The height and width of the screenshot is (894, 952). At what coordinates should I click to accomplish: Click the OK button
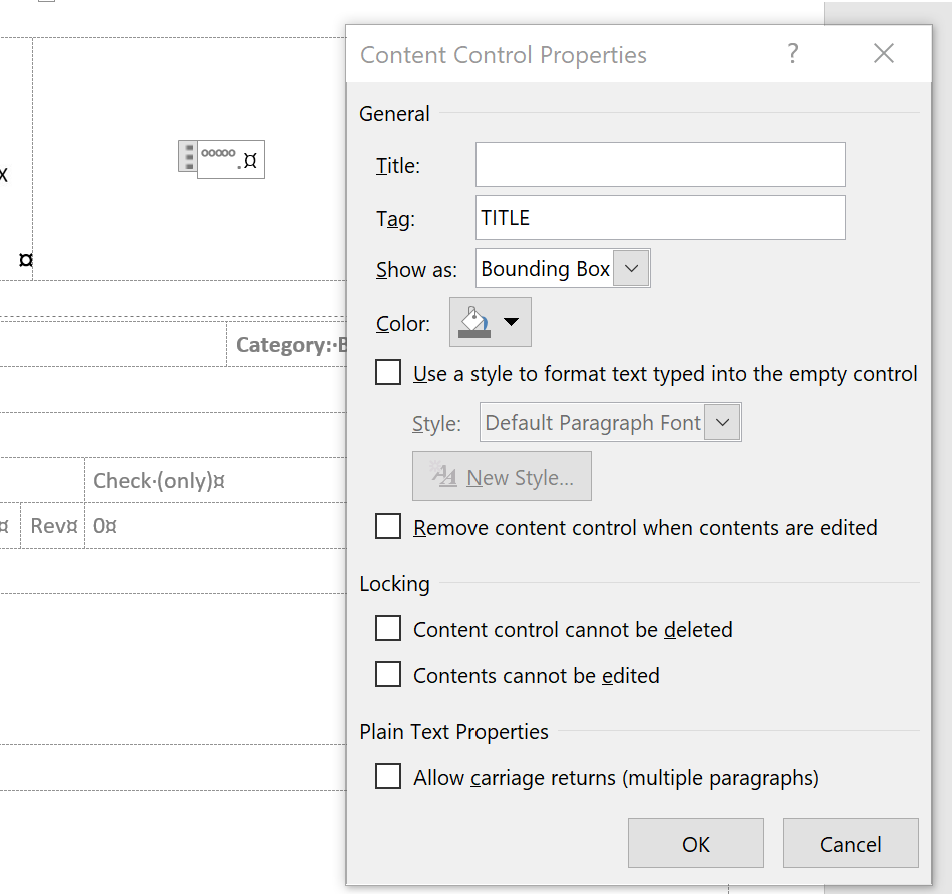[x=696, y=844]
